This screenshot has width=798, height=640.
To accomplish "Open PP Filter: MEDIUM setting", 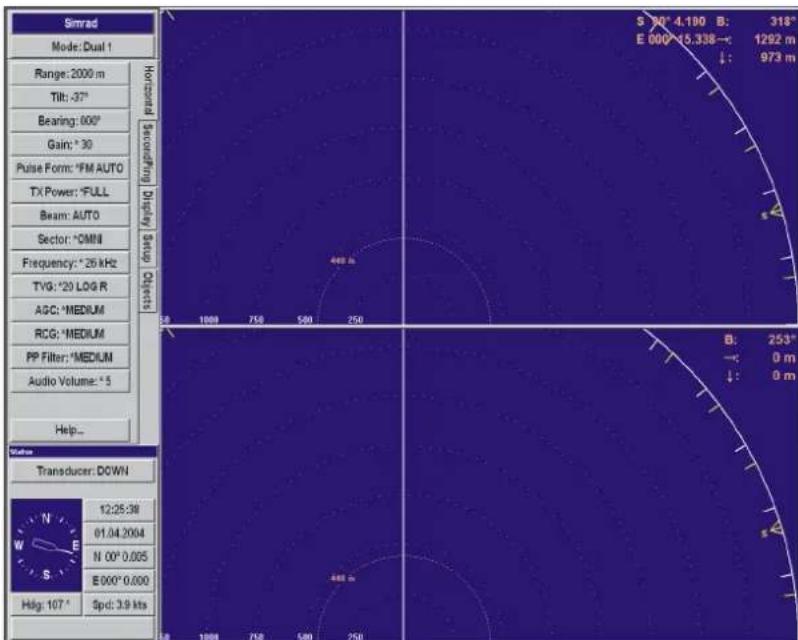I will [x=70, y=358].
